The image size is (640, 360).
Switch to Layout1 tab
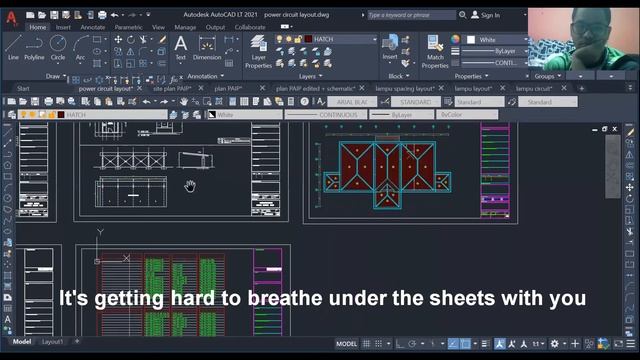[x=52, y=342]
